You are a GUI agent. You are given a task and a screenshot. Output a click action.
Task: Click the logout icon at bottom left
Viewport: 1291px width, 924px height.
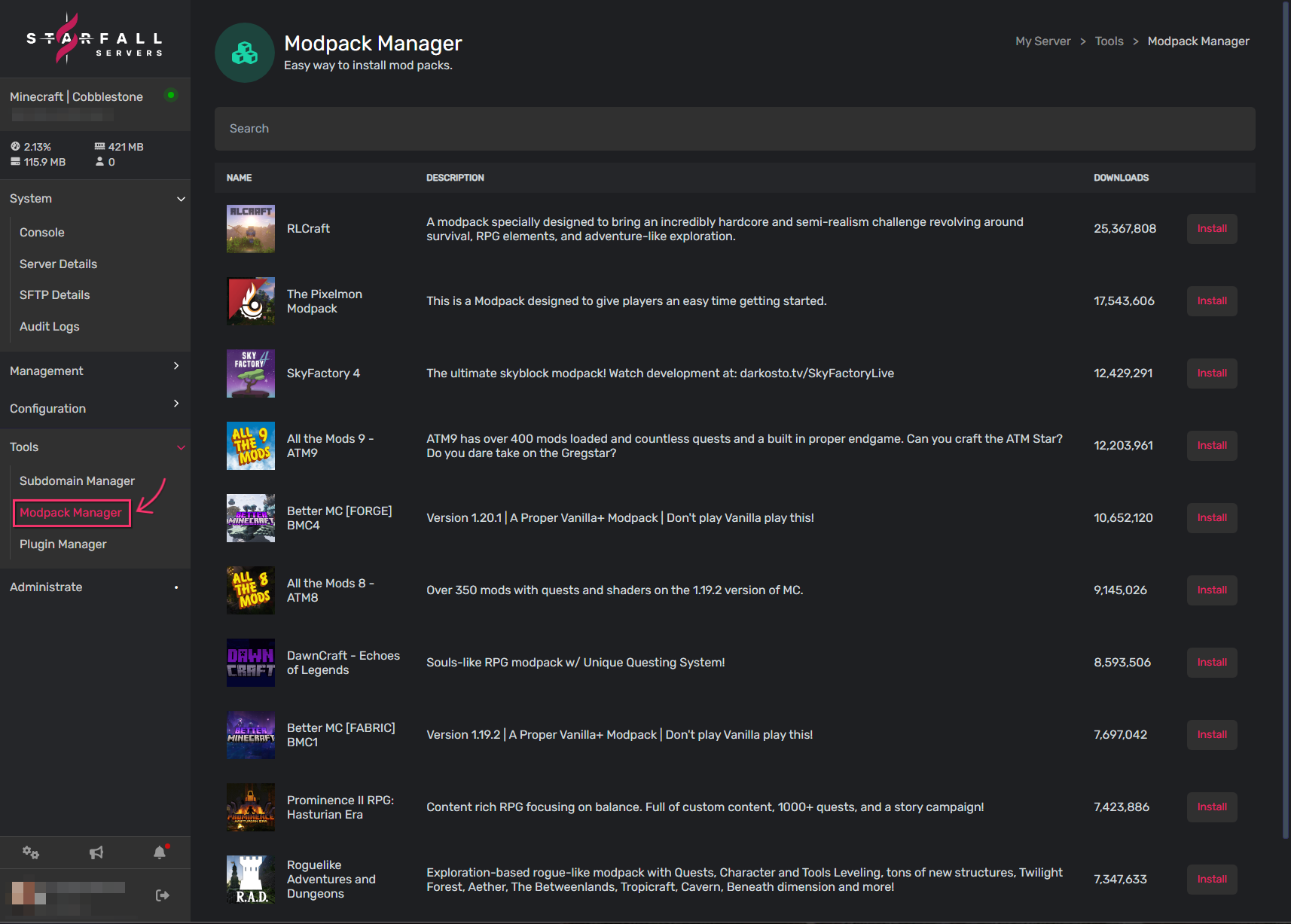pos(163,895)
